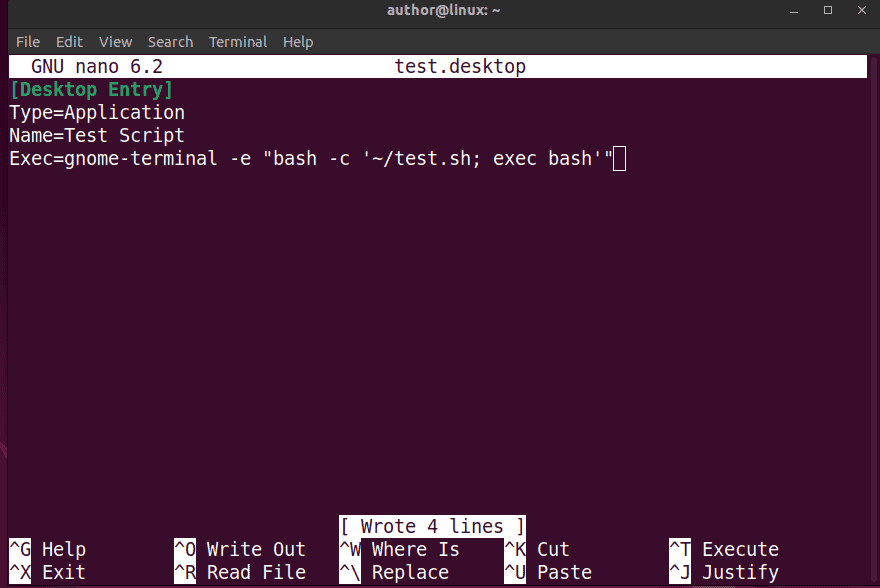Click the ^J Justify shortcut label
Screen dimensions: 880x588
pos(725,572)
